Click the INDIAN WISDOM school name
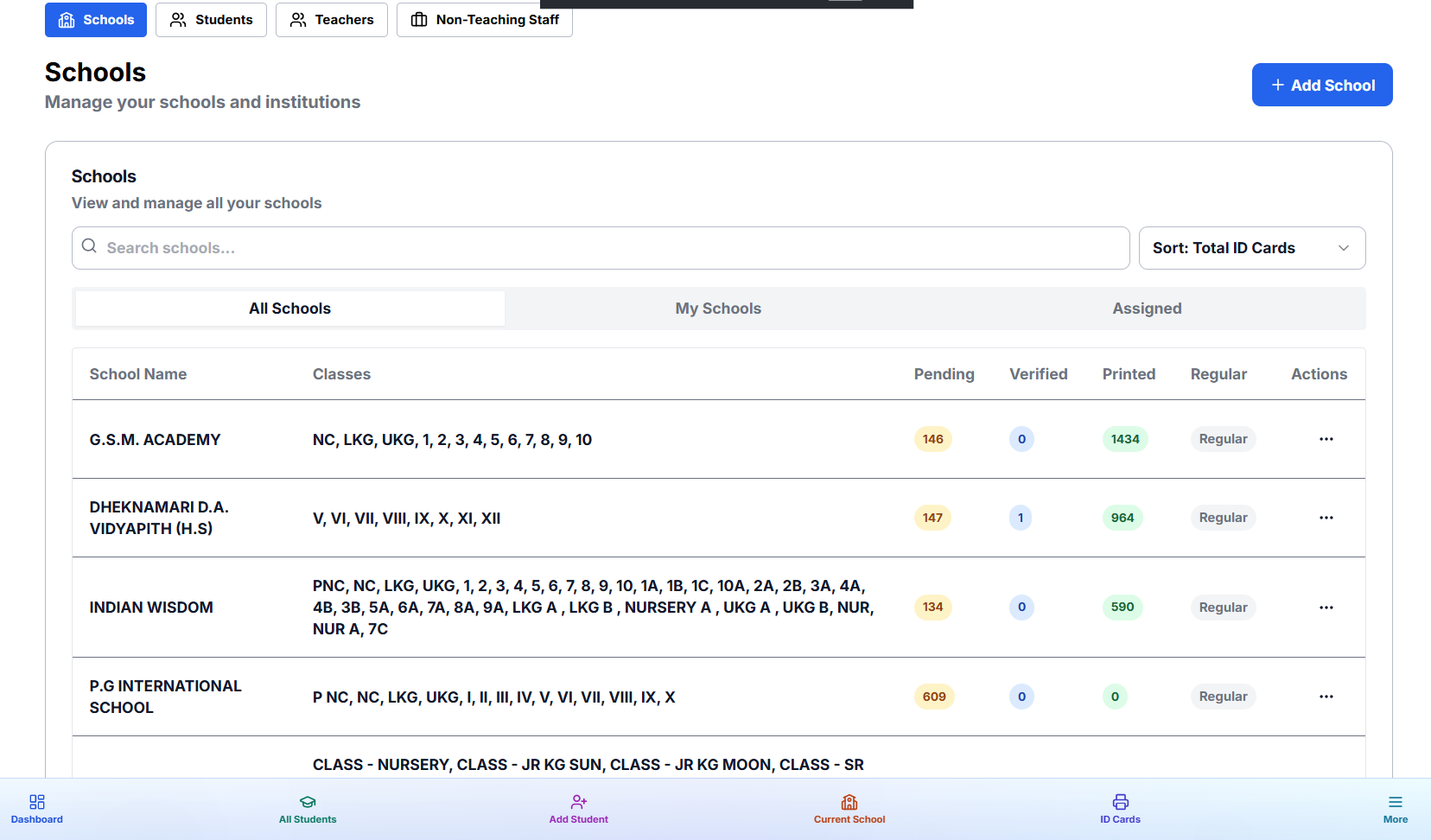This screenshot has width=1431, height=840. pos(151,608)
